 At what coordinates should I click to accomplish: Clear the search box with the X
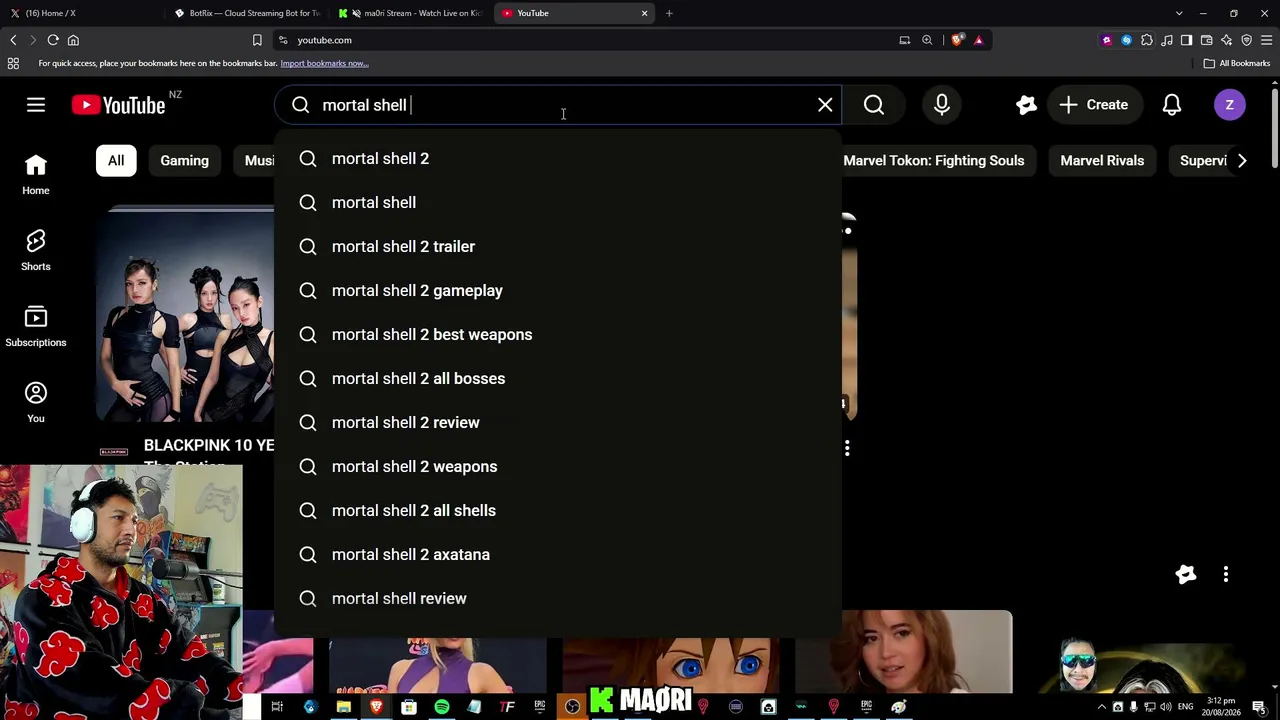825,105
